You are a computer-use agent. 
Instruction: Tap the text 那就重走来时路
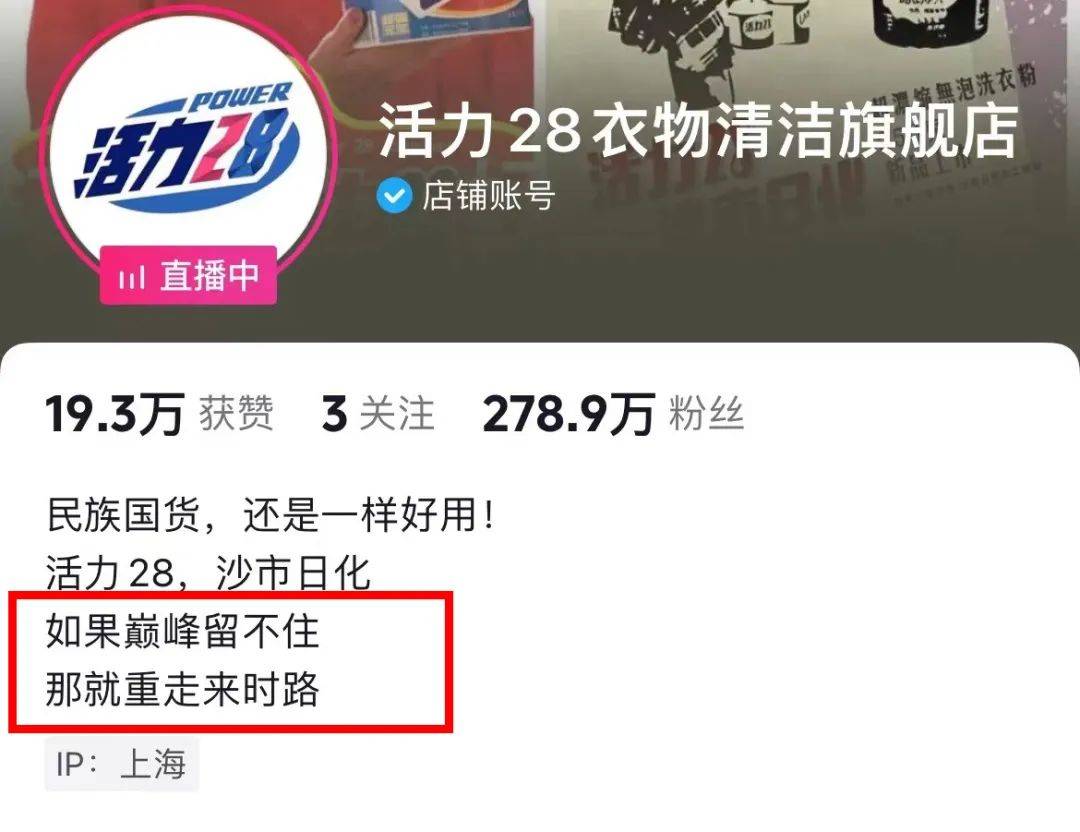point(183,689)
